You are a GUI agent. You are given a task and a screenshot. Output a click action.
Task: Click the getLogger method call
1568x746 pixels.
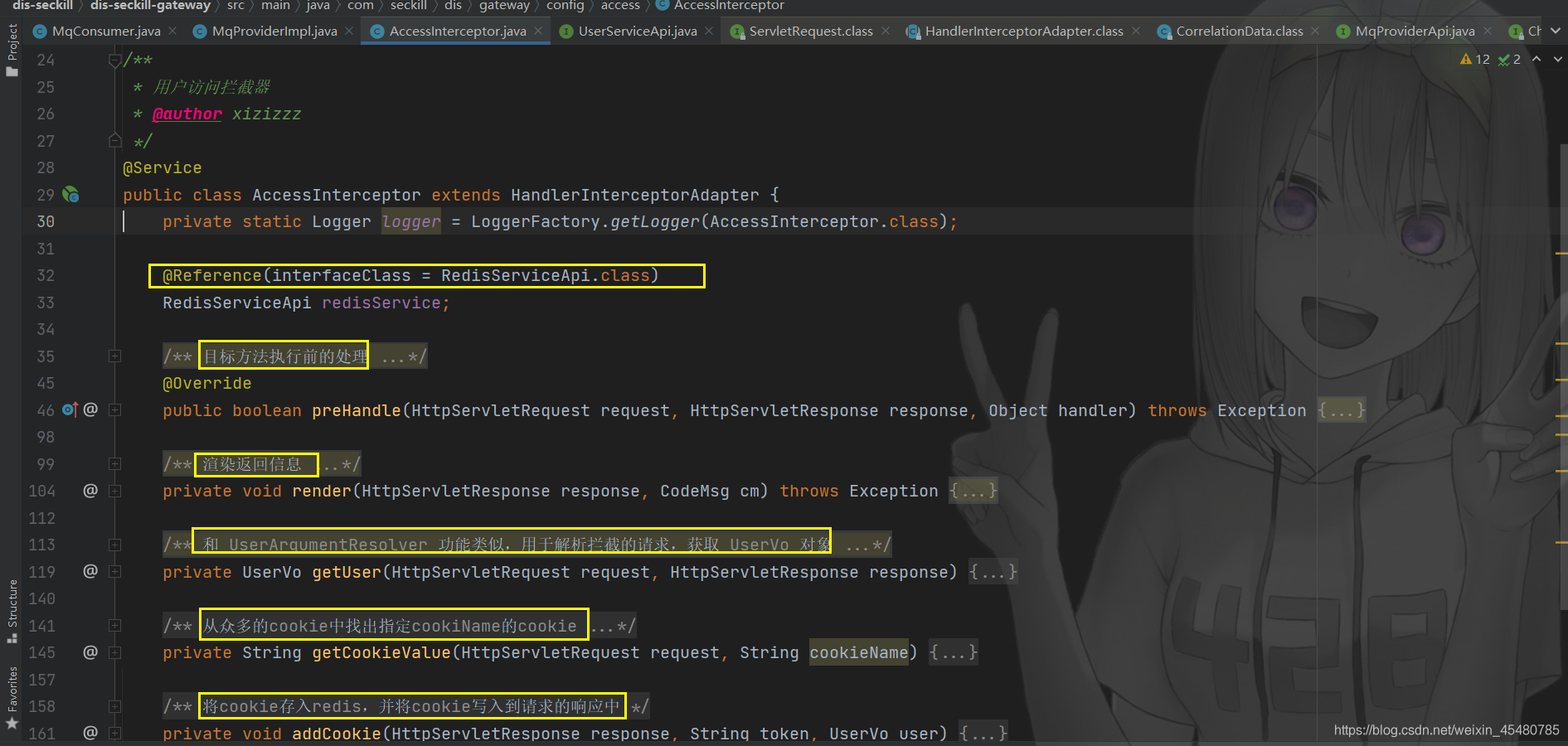pos(655,221)
